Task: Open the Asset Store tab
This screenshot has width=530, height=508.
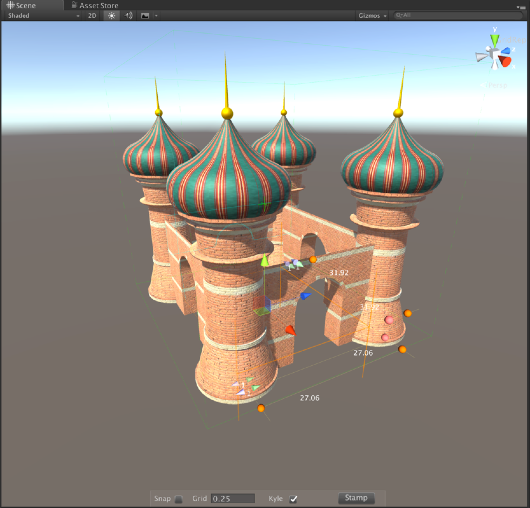Action: [x=95, y=5]
